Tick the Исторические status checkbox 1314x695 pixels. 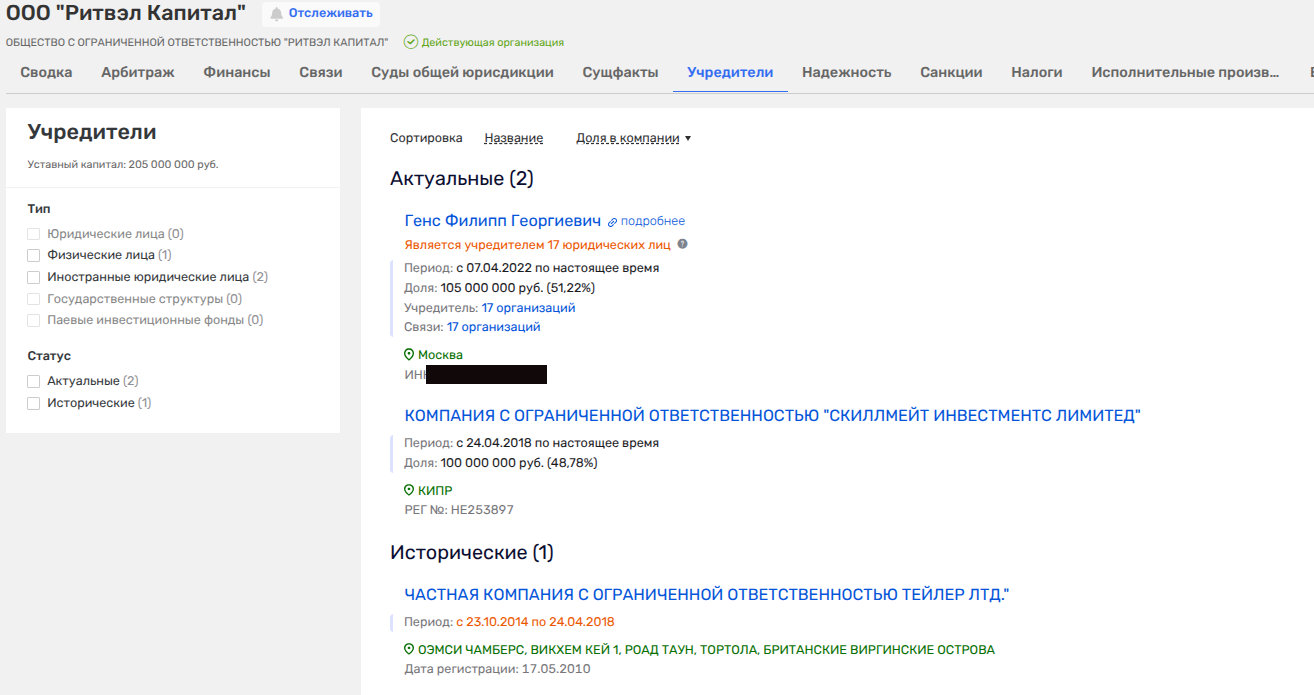(x=34, y=403)
